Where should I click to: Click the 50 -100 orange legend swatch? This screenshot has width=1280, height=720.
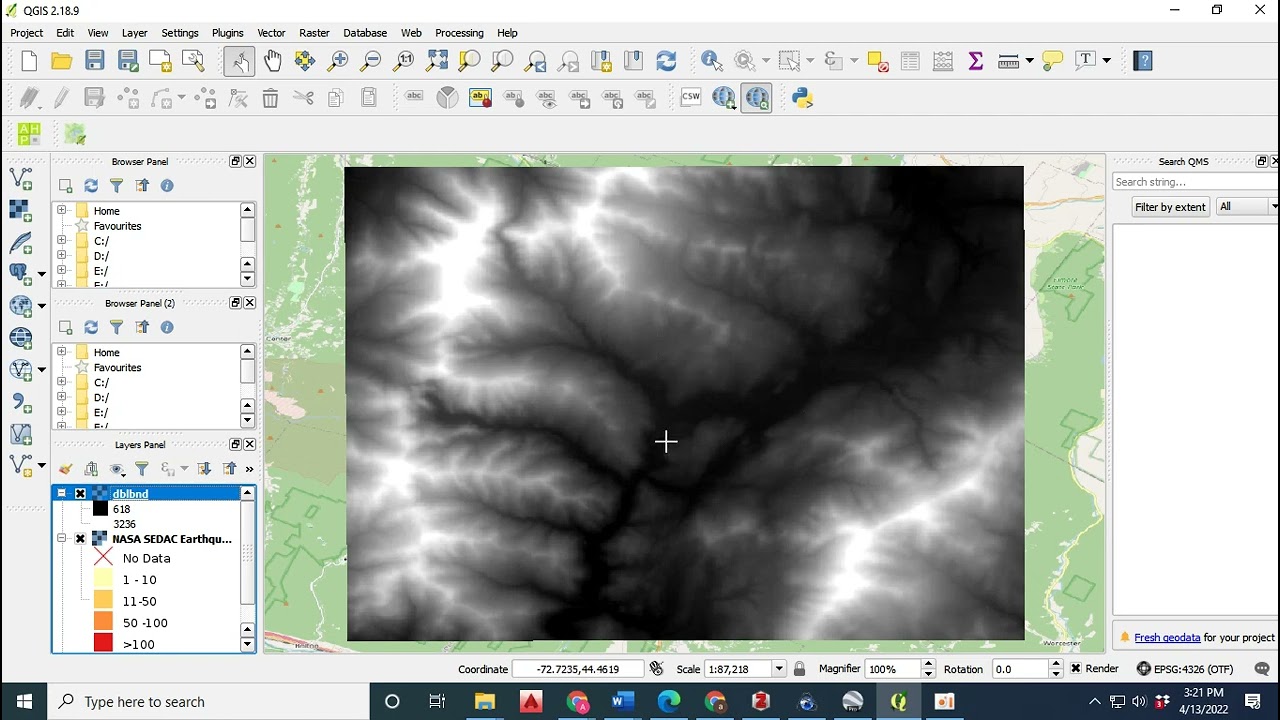click(103, 623)
